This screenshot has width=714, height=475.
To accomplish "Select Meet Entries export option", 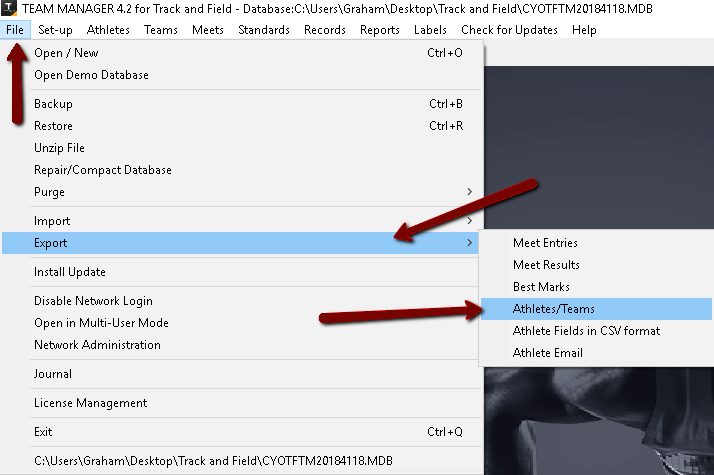I will [x=596, y=243].
